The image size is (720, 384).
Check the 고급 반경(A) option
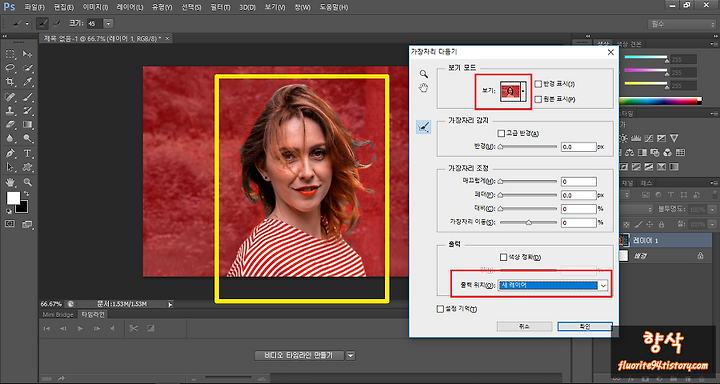pos(501,133)
